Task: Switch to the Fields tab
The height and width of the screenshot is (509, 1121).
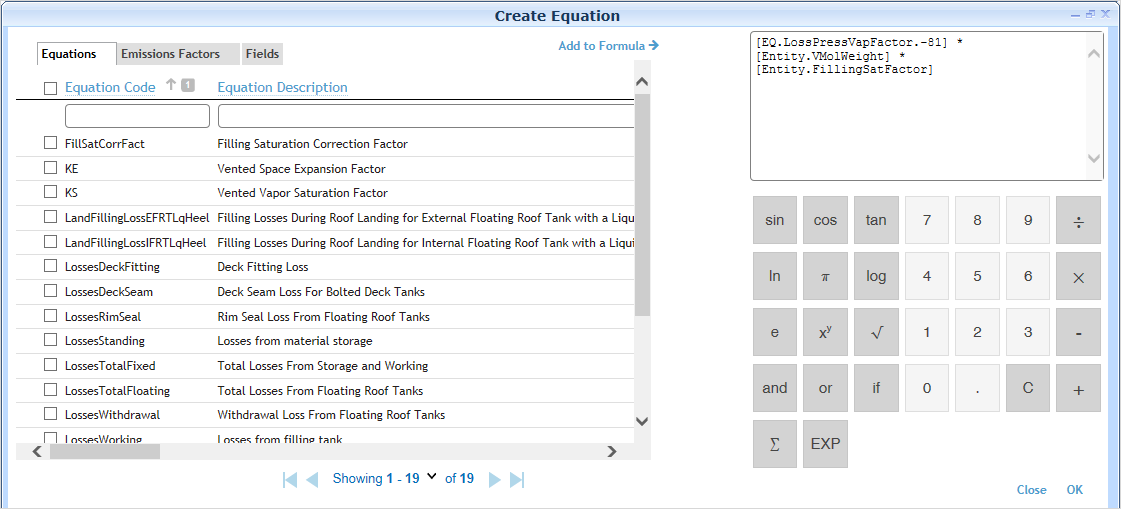Action: pos(262,54)
